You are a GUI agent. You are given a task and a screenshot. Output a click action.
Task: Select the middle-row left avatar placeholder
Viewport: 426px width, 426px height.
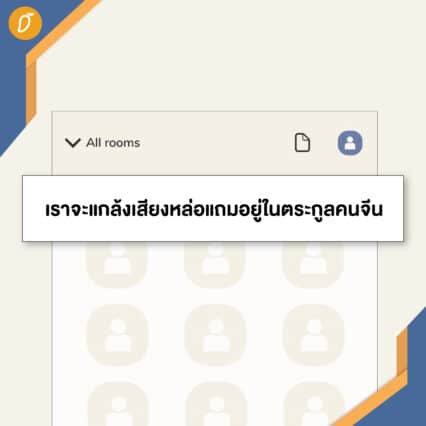point(117,335)
